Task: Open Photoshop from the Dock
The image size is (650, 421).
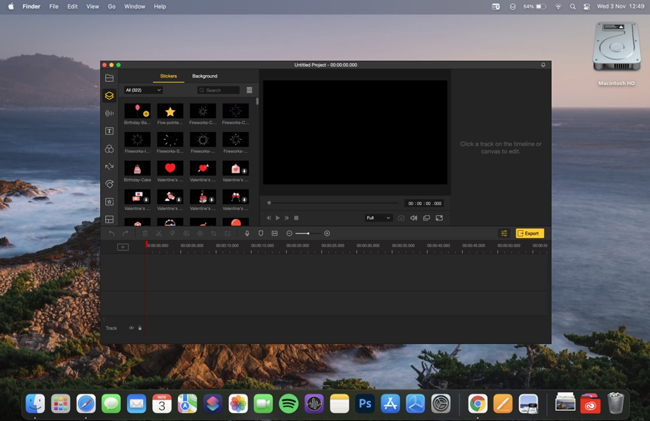Action: tap(365, 404)
